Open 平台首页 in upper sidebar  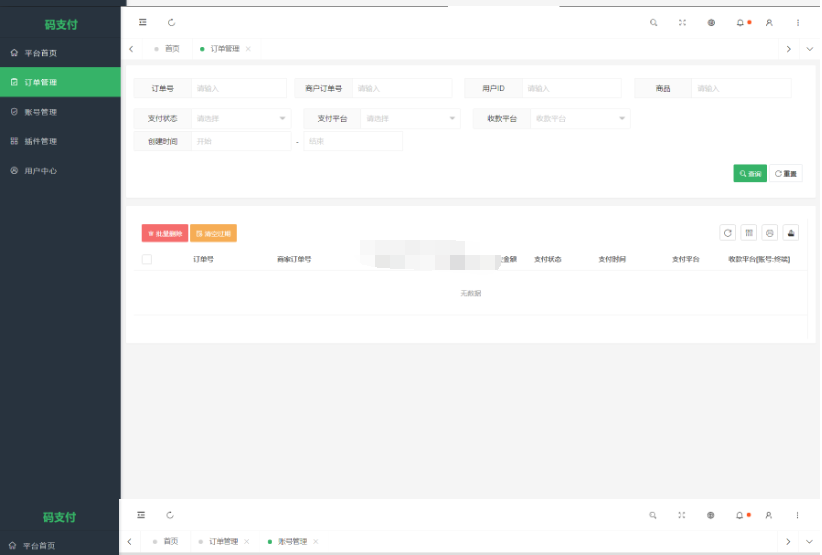point(60,53)
